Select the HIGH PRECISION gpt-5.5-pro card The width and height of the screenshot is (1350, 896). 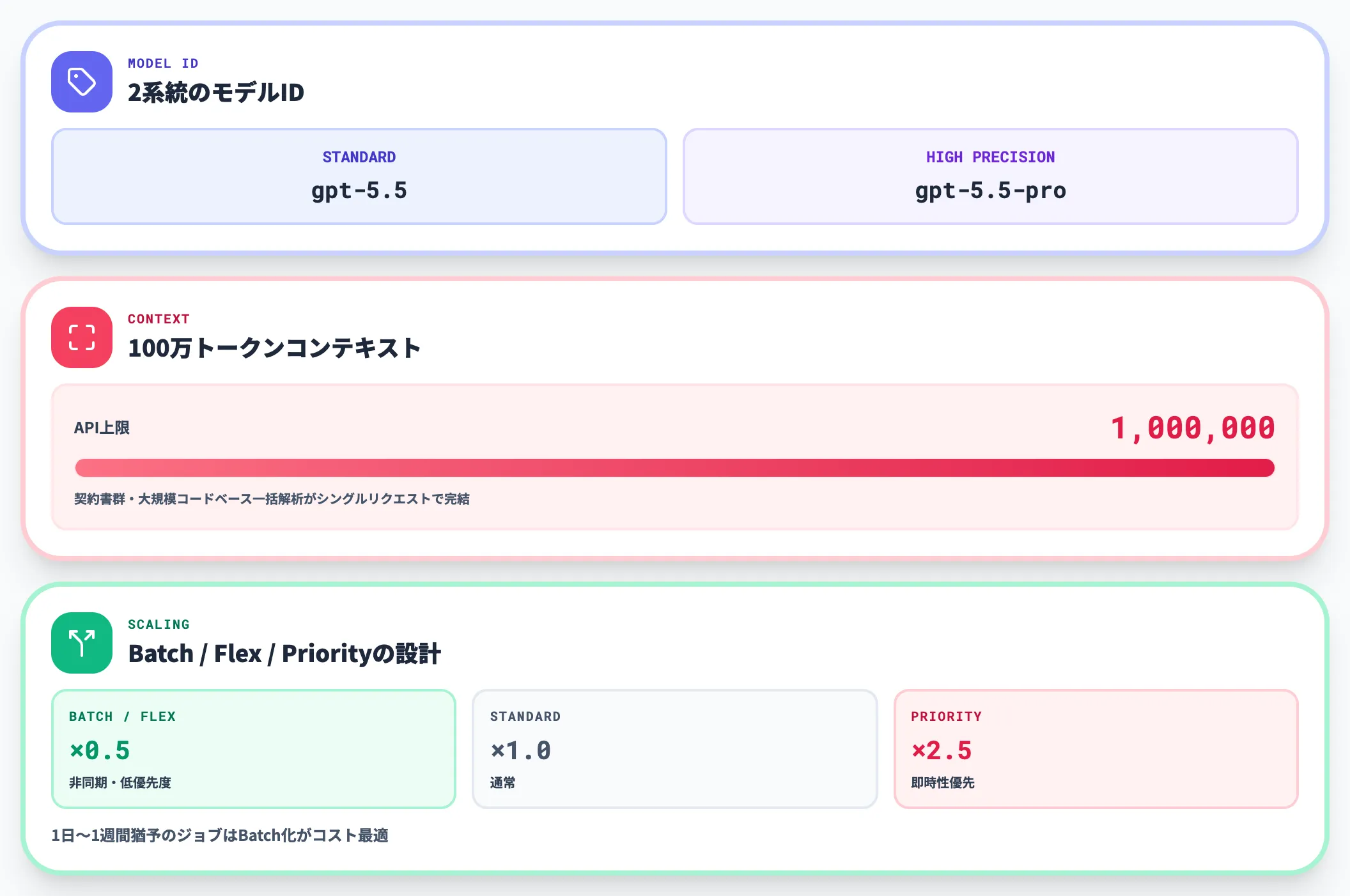[991, 176]
